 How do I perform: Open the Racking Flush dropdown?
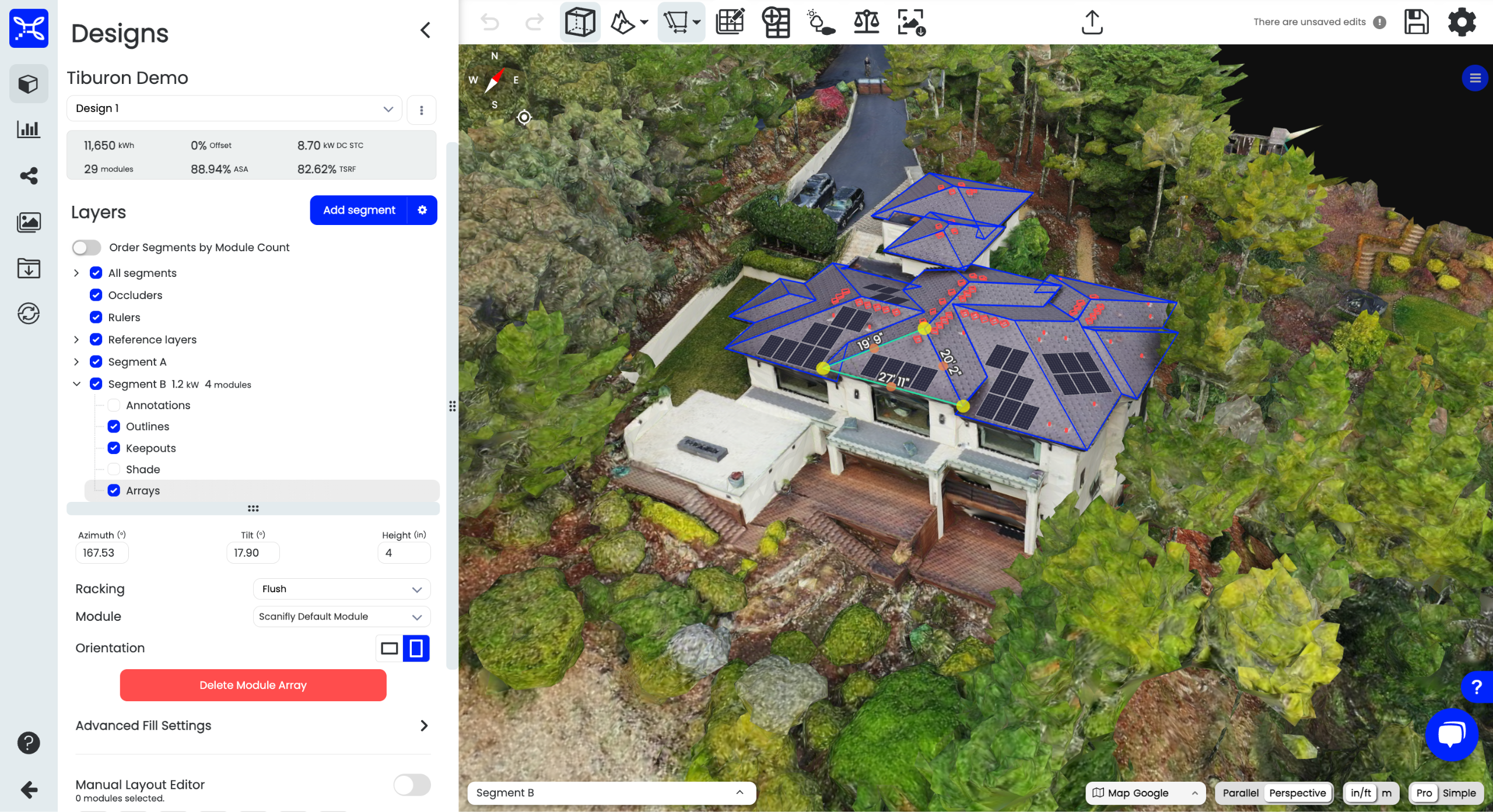click(x=342, y=589)
